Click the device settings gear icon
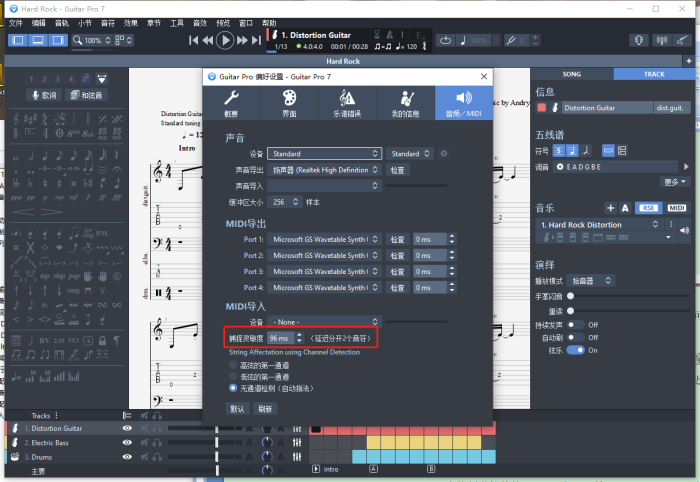Screen dimensions: 700x482 (x=443, y=154)
